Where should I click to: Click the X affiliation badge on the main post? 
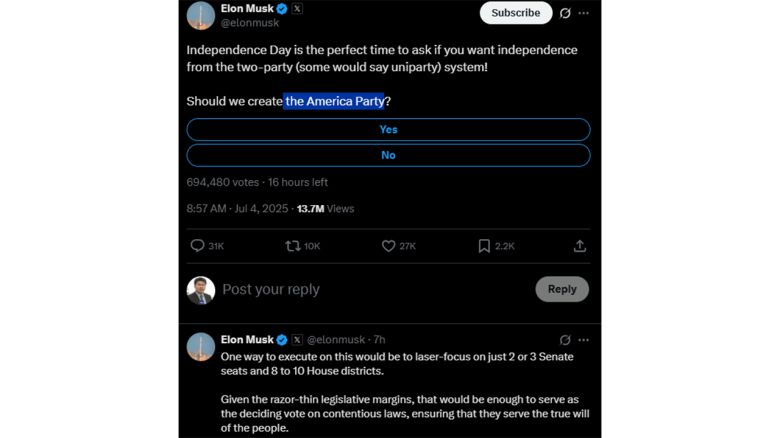(297, 8)
